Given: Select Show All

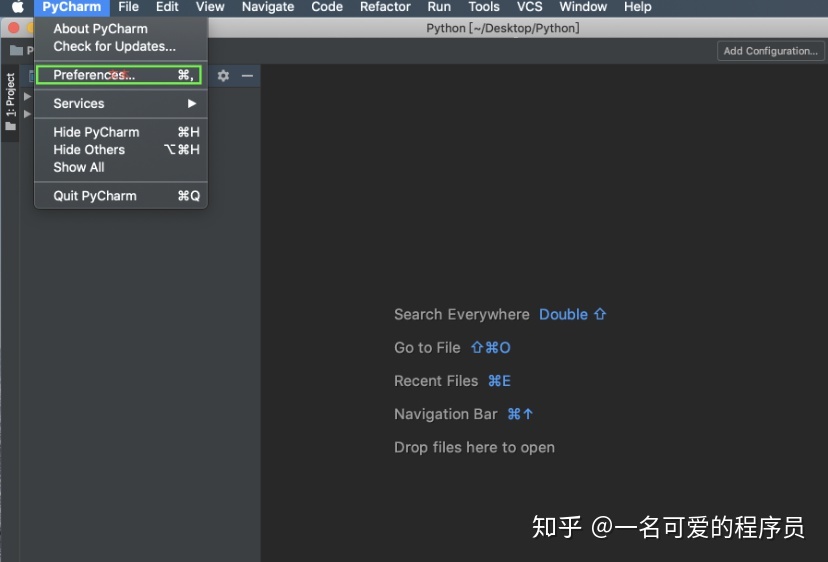Looking at the screenshot, I should pyautogui.click(x=121, y=167).
